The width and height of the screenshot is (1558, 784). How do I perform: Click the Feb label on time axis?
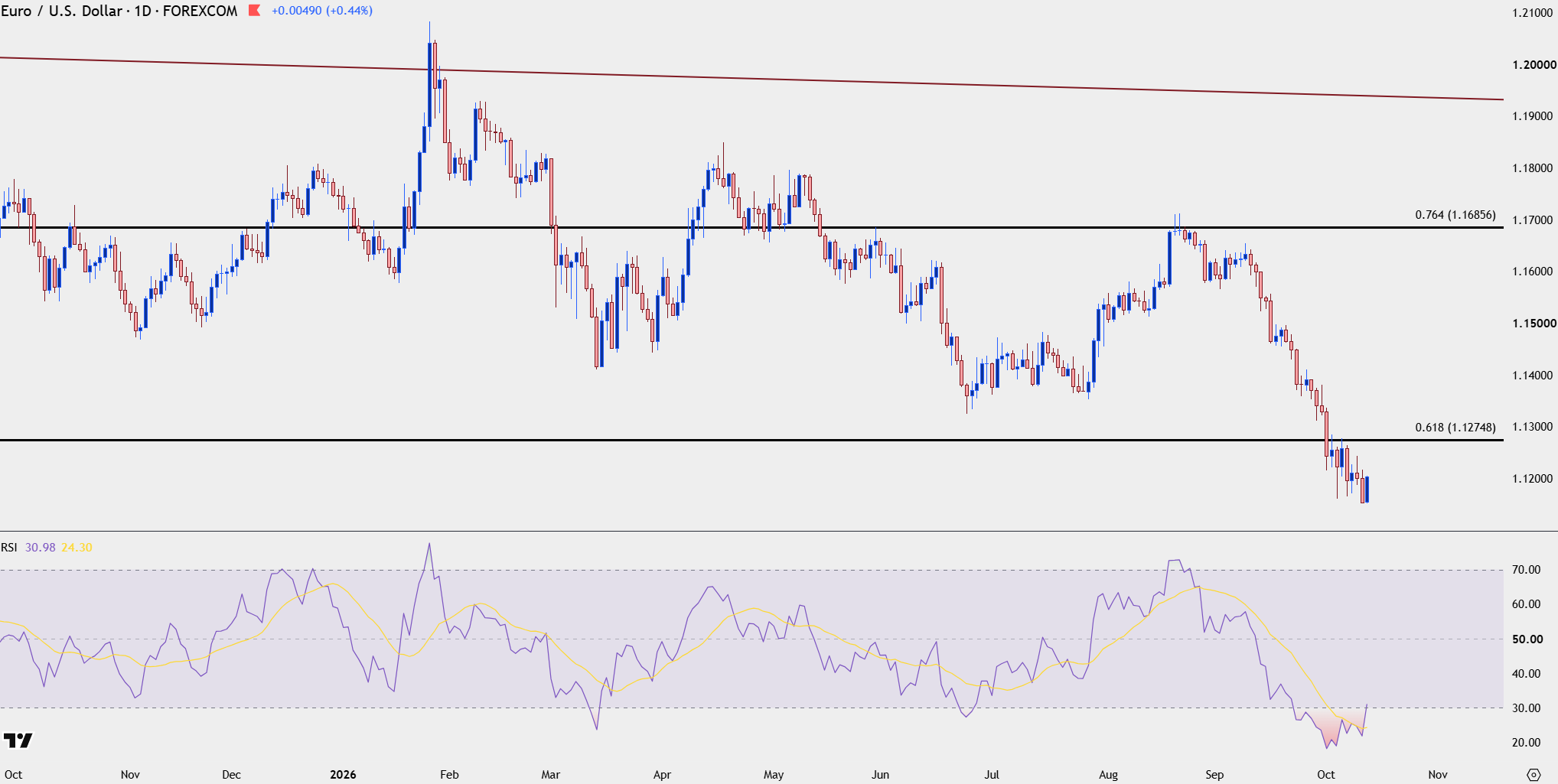coord(449,775)
